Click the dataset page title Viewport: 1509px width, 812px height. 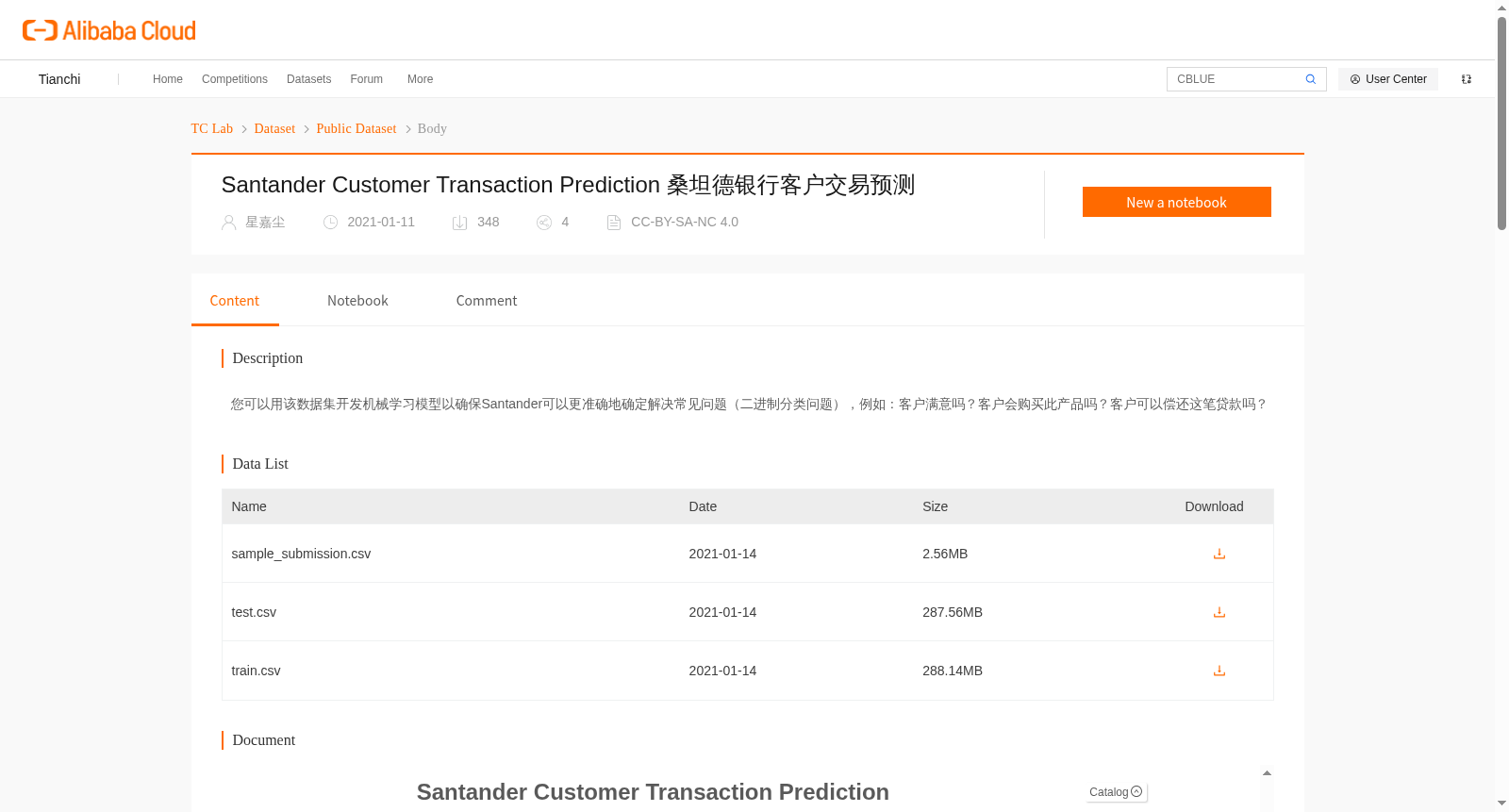(568, 185)
